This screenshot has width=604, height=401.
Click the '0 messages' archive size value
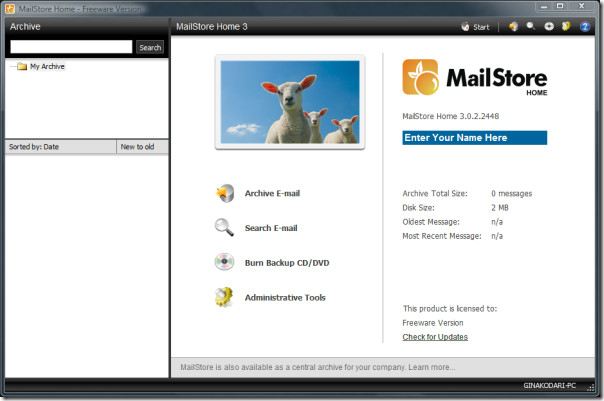pos(512,193)
